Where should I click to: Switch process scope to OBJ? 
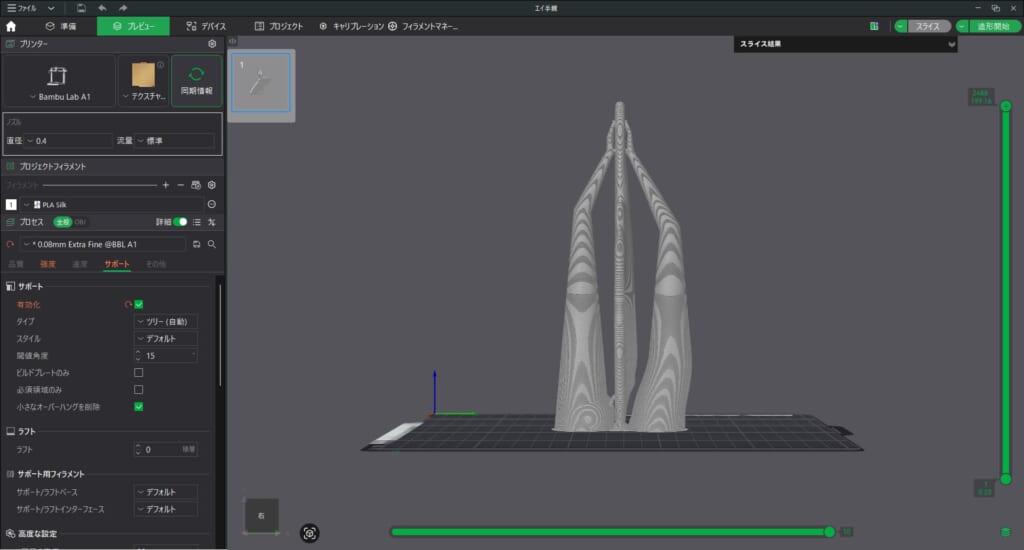[x=80, y=222]
